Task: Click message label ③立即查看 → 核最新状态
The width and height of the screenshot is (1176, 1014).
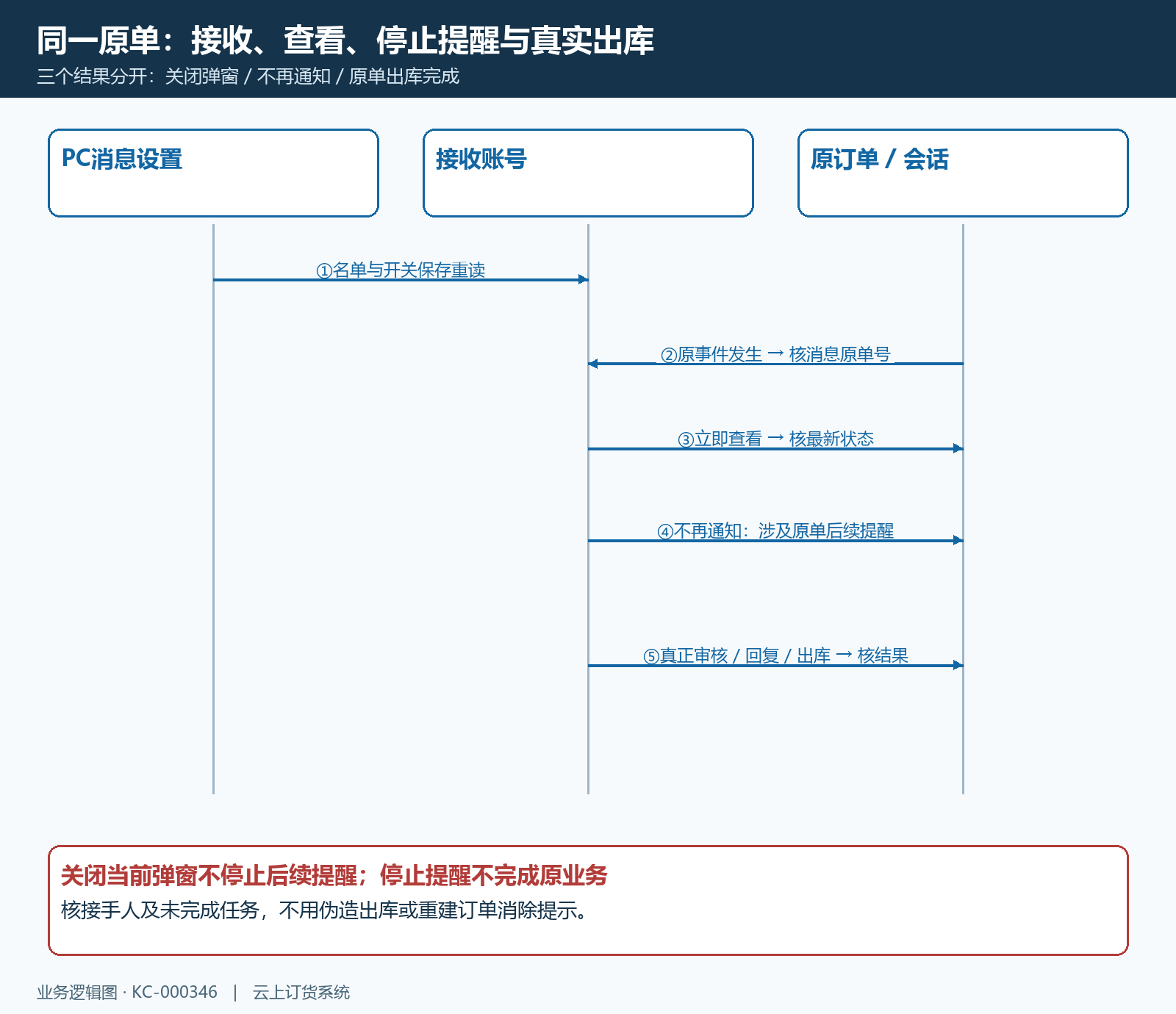Action: tap(775, 439)
